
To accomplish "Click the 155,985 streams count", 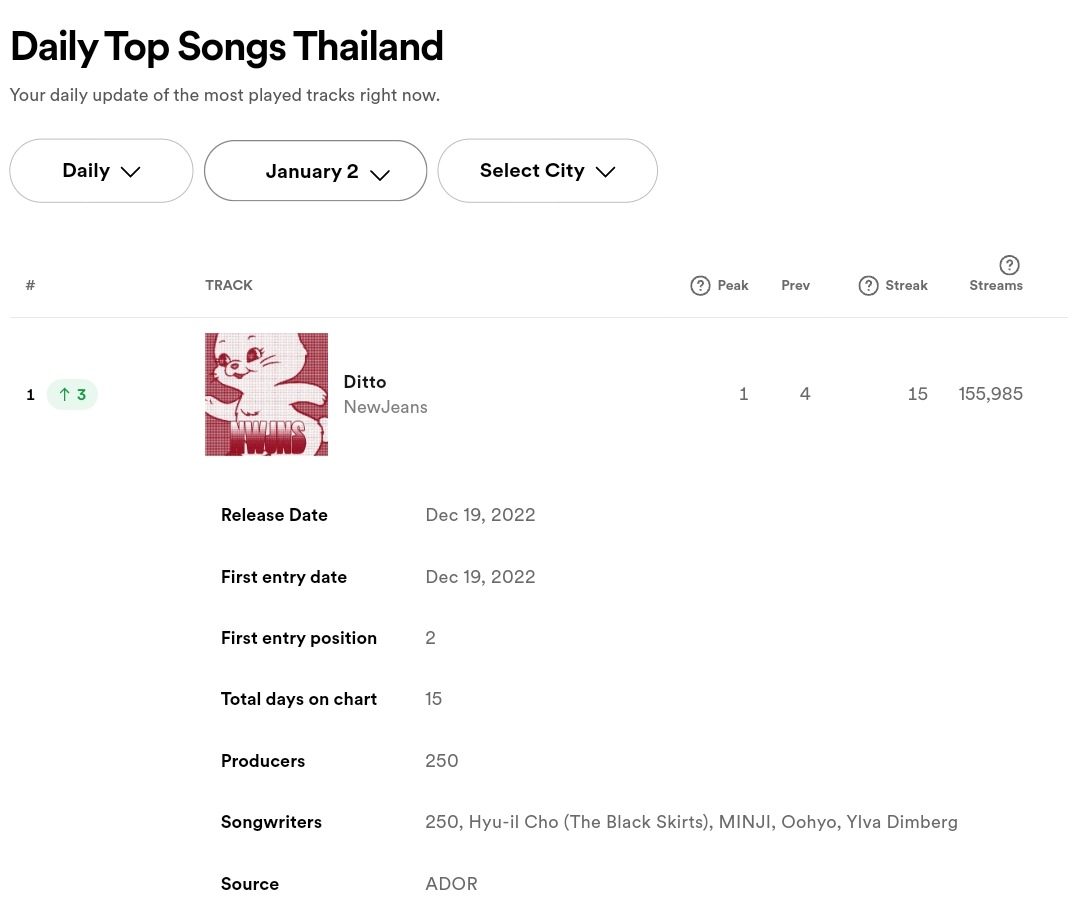I will (x=990, y=394).
